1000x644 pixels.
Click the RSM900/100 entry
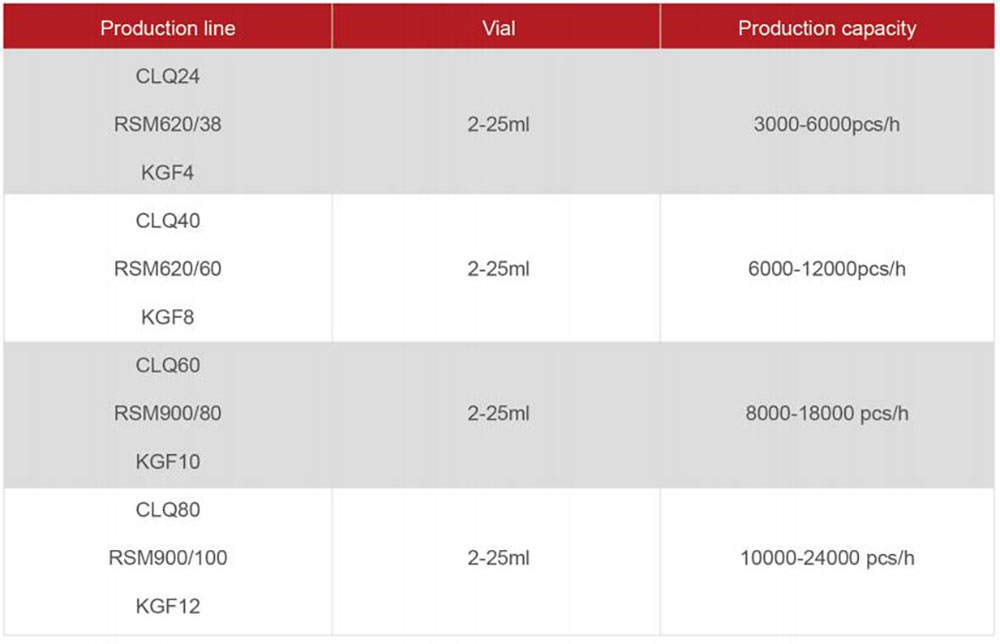[x=167, y=558]
